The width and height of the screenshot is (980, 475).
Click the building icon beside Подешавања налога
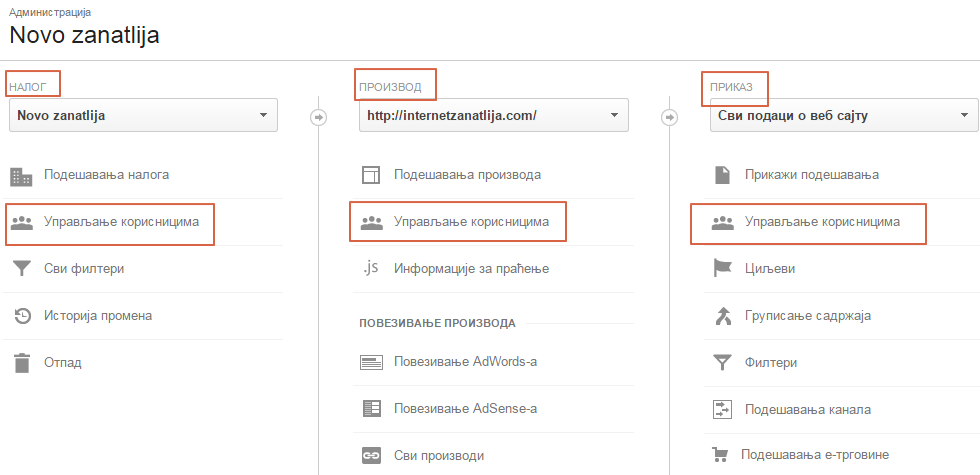coord(21,175)
